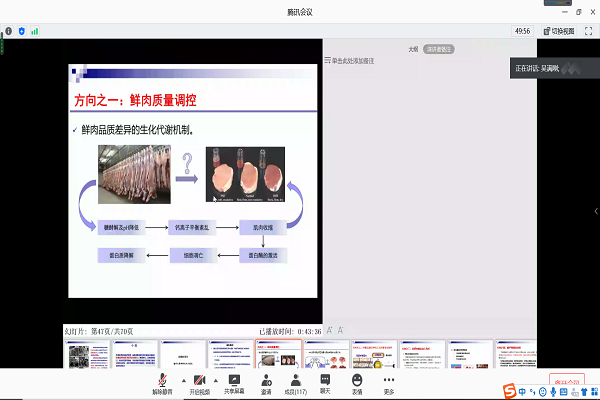Expand the audio options arrow

pos(183,380)
